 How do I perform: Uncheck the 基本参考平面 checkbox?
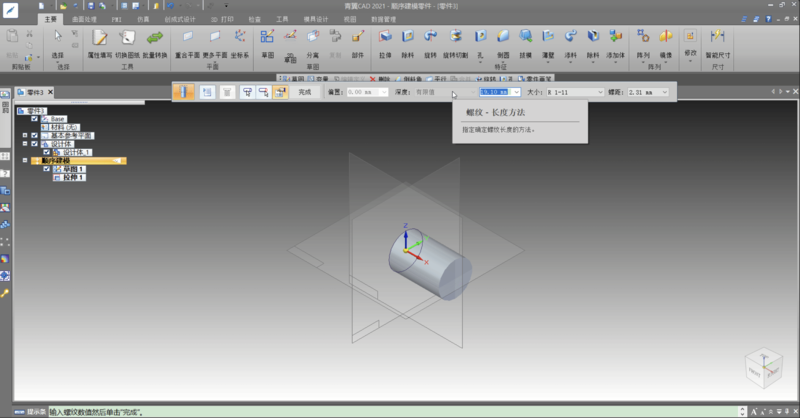(x=35, y=134)
